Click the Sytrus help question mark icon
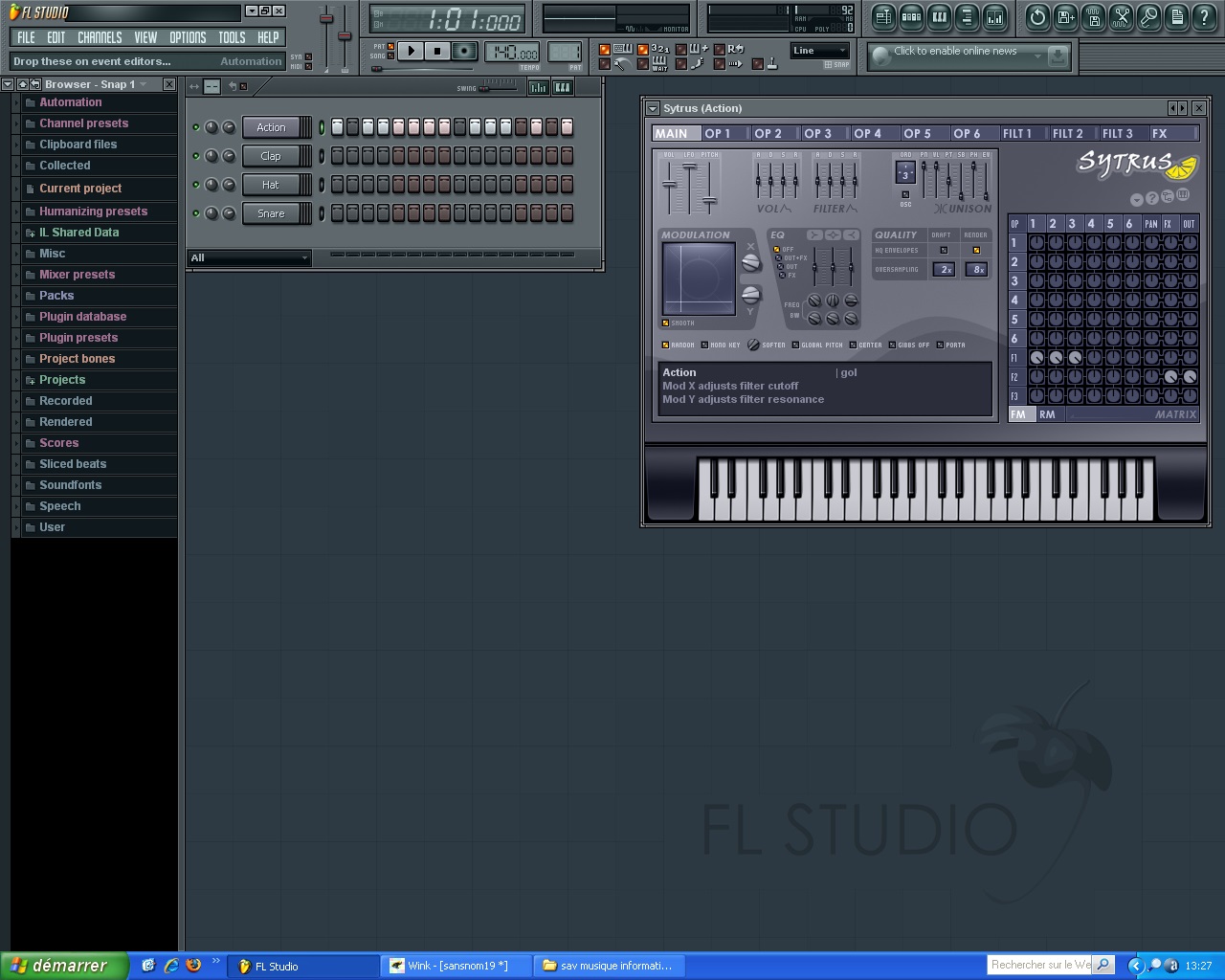This screenshot has width=1225, height=980. point(1152,198)
